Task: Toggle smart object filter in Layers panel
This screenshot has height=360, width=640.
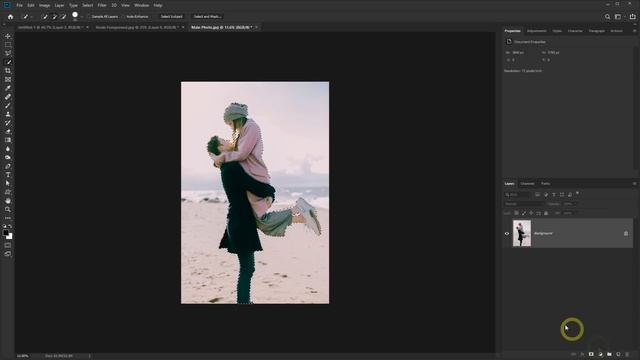Action: 570,195
